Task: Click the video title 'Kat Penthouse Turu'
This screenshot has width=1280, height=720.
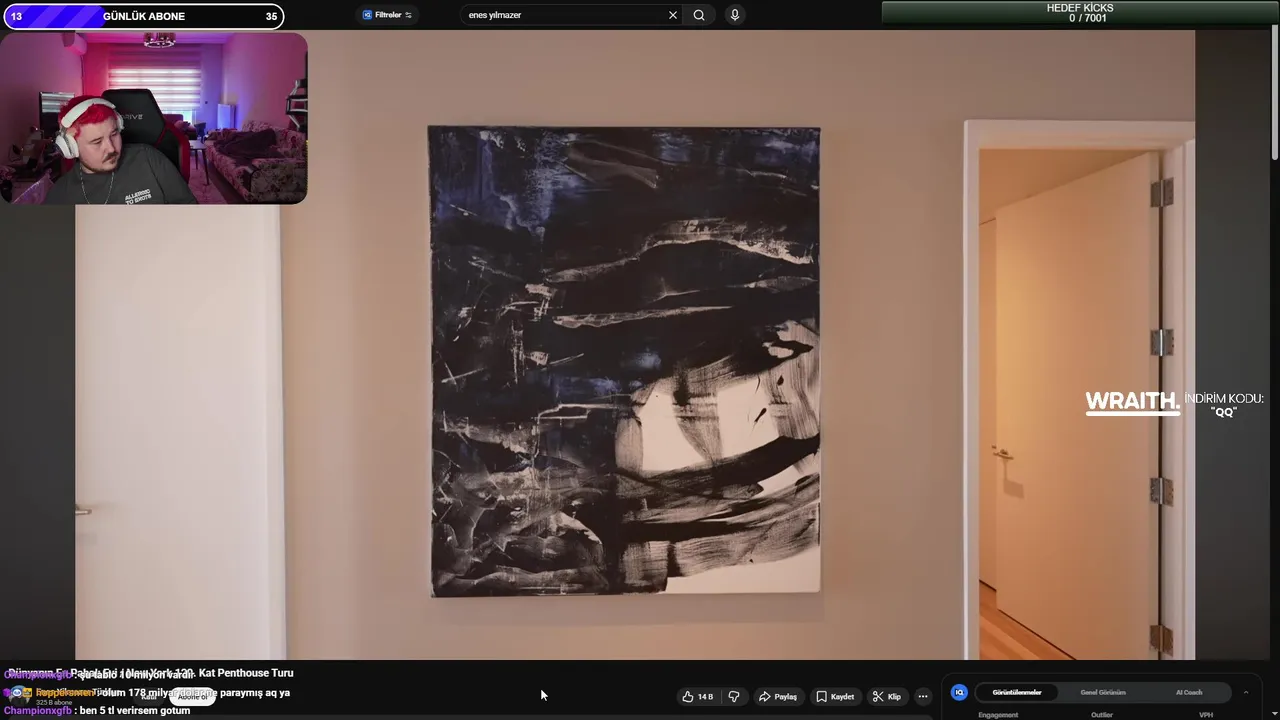Action: click(x=246, y=673)
